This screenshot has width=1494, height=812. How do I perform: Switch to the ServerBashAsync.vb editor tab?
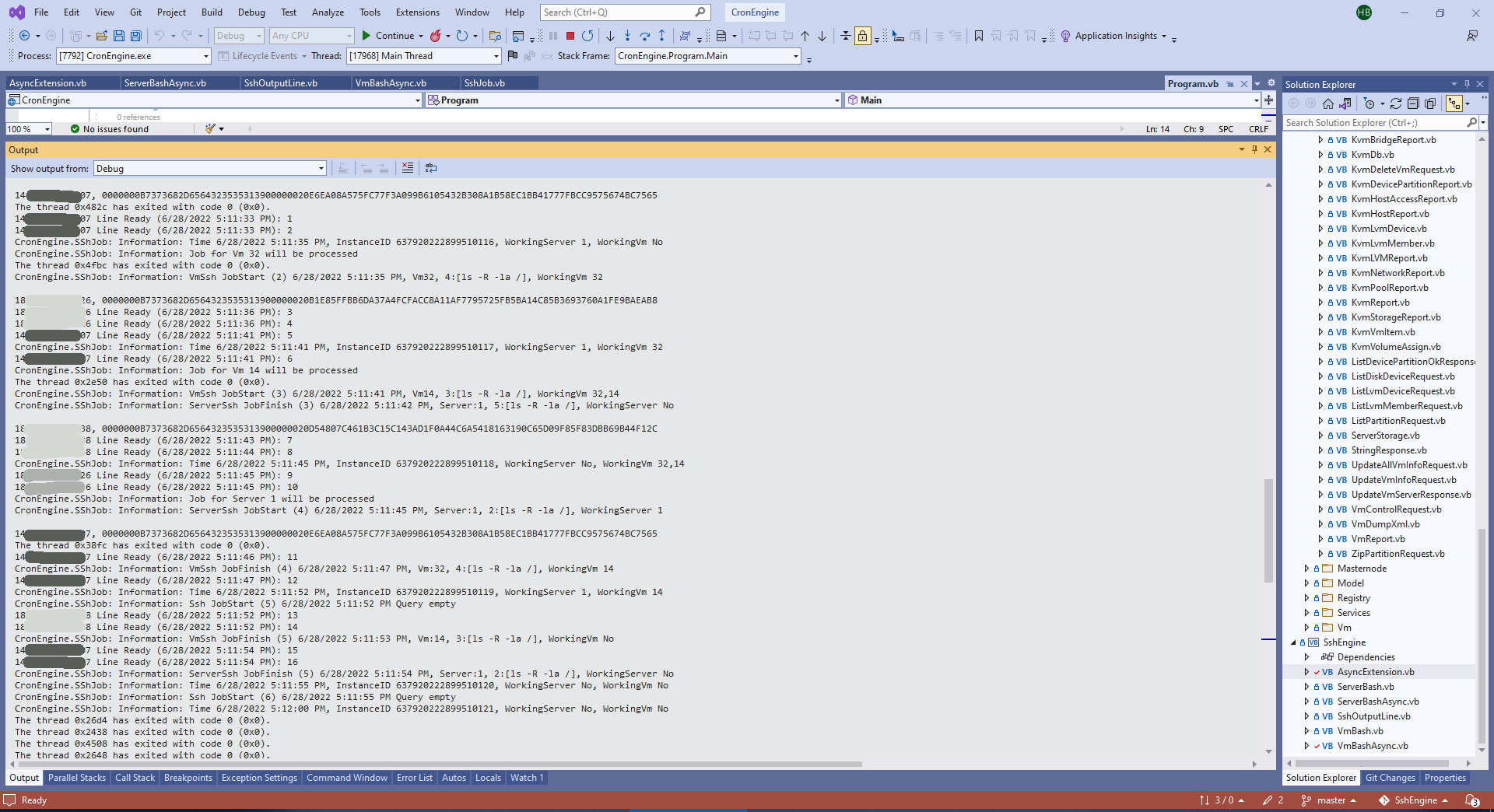tap(165, 83)
